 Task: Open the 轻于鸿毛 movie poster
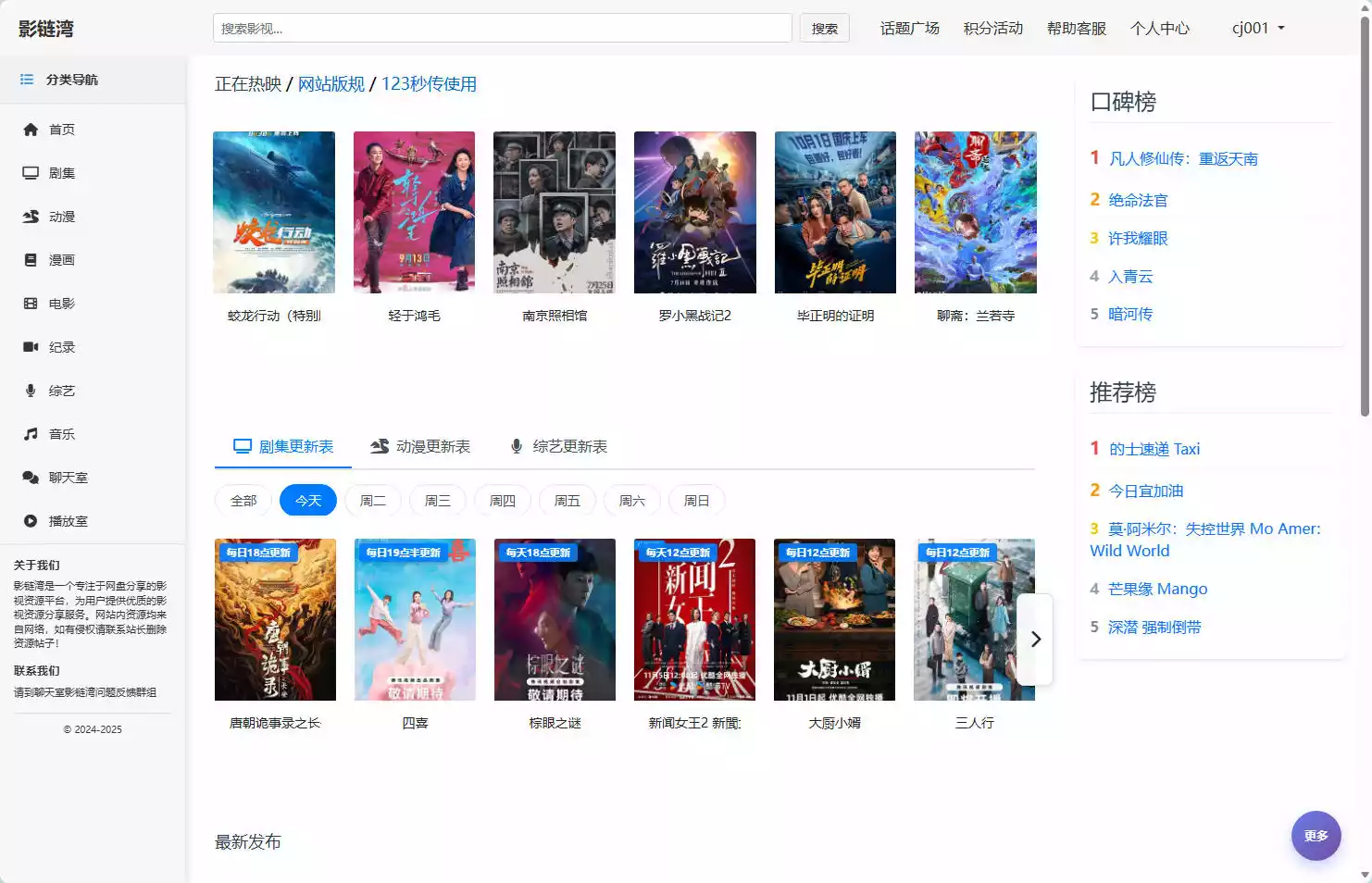pos(414,212)
